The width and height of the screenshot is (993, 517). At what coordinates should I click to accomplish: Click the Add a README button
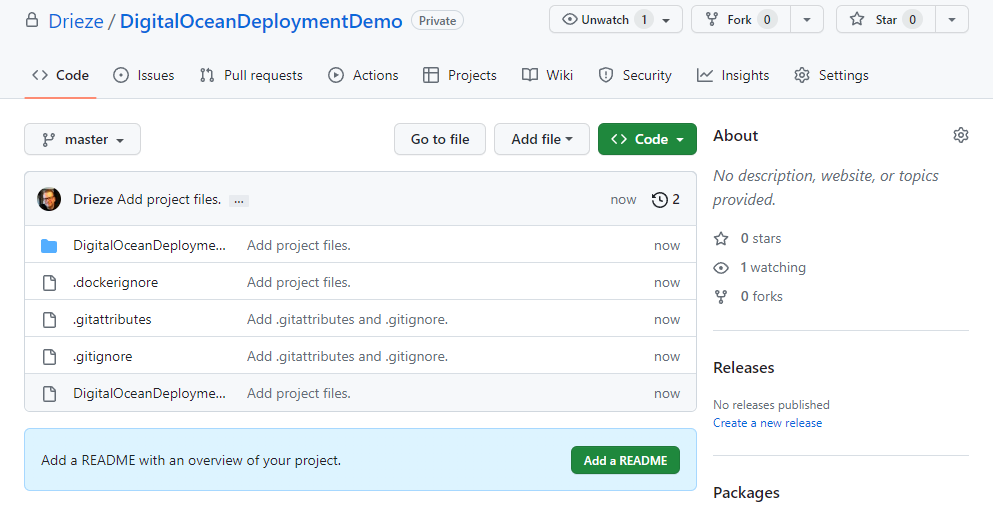click(x=625, y=461)
